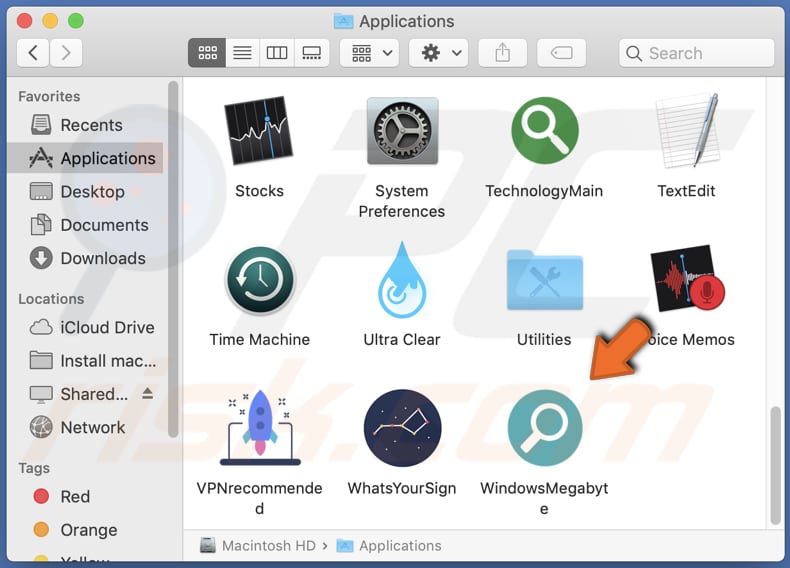
Task: Open Desktop in the sidebar
Action: pos(86,192)
